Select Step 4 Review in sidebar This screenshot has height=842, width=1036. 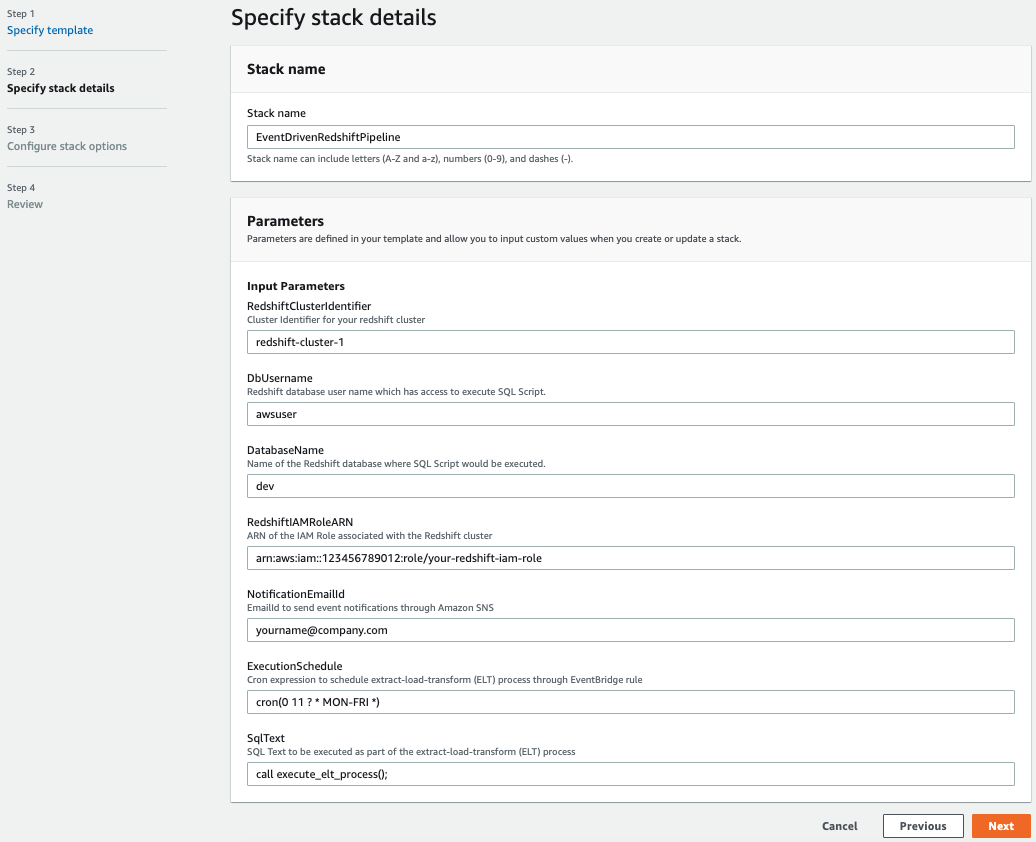point(25,204)
